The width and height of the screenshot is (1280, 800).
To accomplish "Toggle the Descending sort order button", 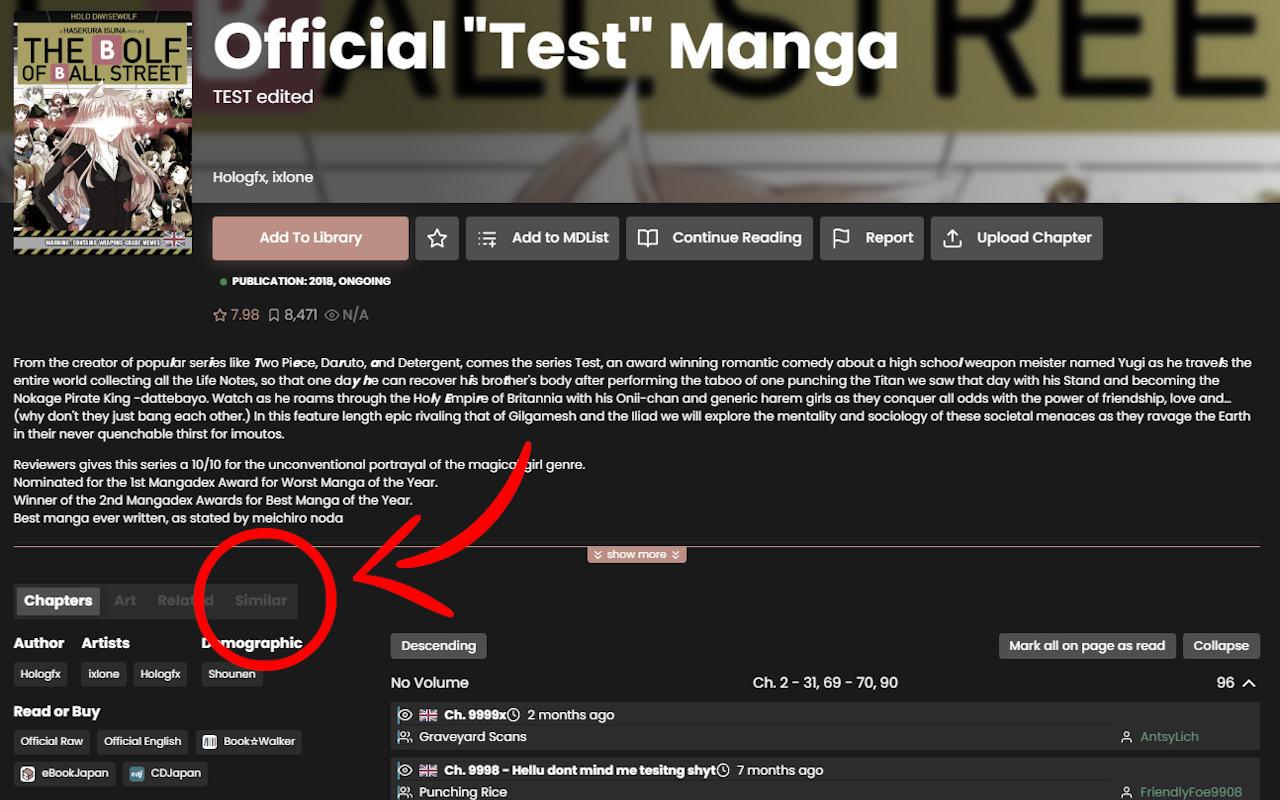I will pos(439,646).
